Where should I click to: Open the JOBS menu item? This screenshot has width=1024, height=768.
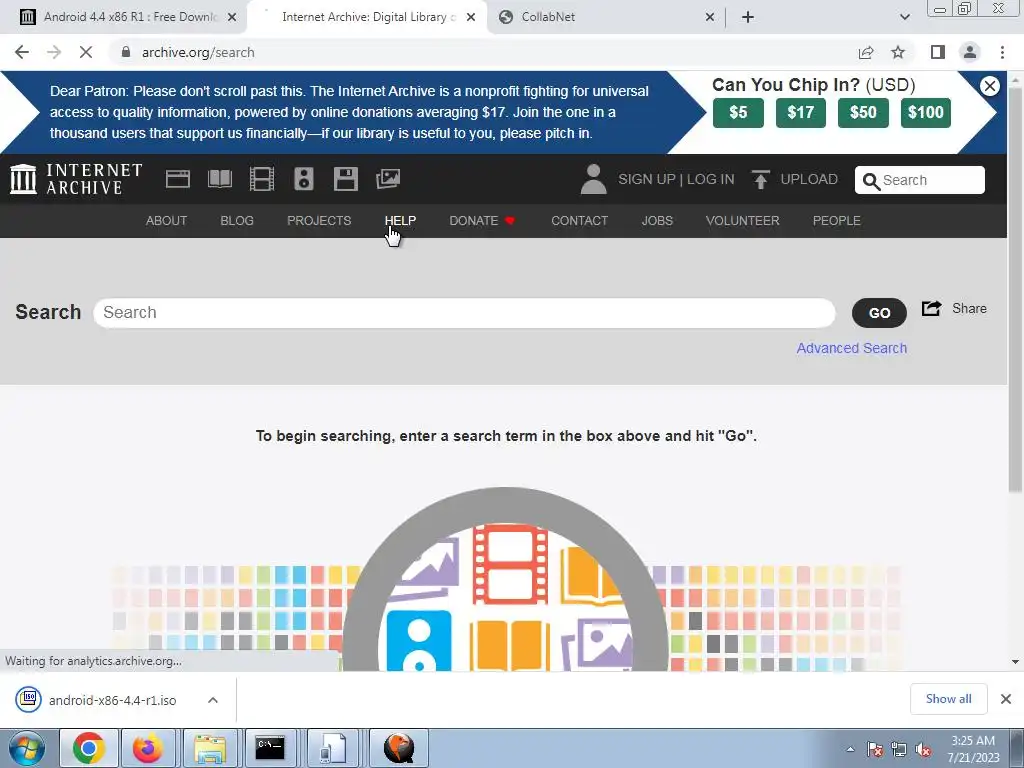[x=657, y=221]
